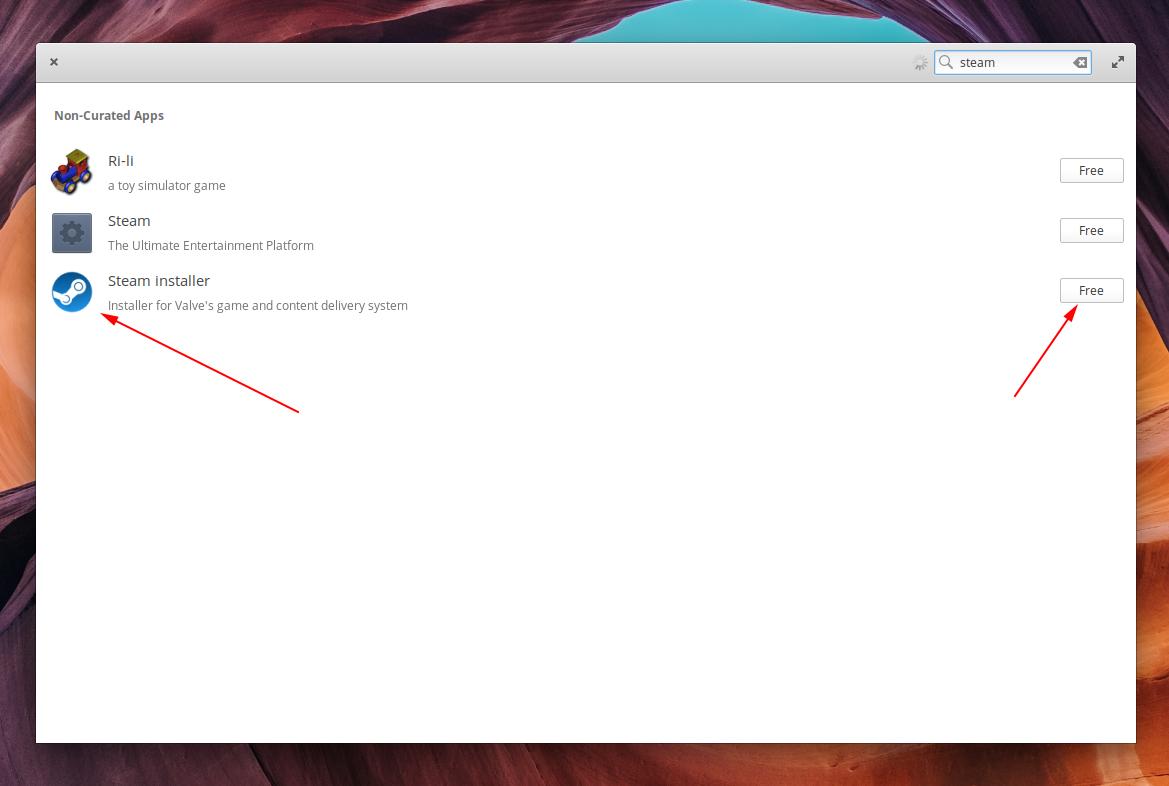The height and width of the screenshot is (786, 1169).
Task: Click Free button for Steam installer
Action: point(1091,291)
